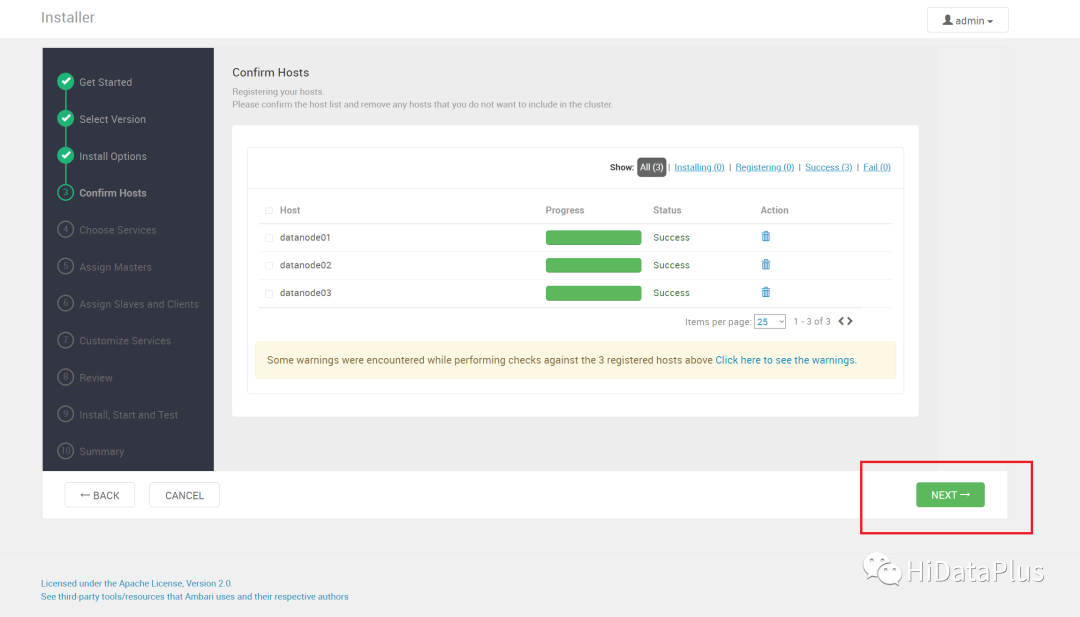
Task: Go to previous page arrow in pagination
Action: (x=841, y=321)
